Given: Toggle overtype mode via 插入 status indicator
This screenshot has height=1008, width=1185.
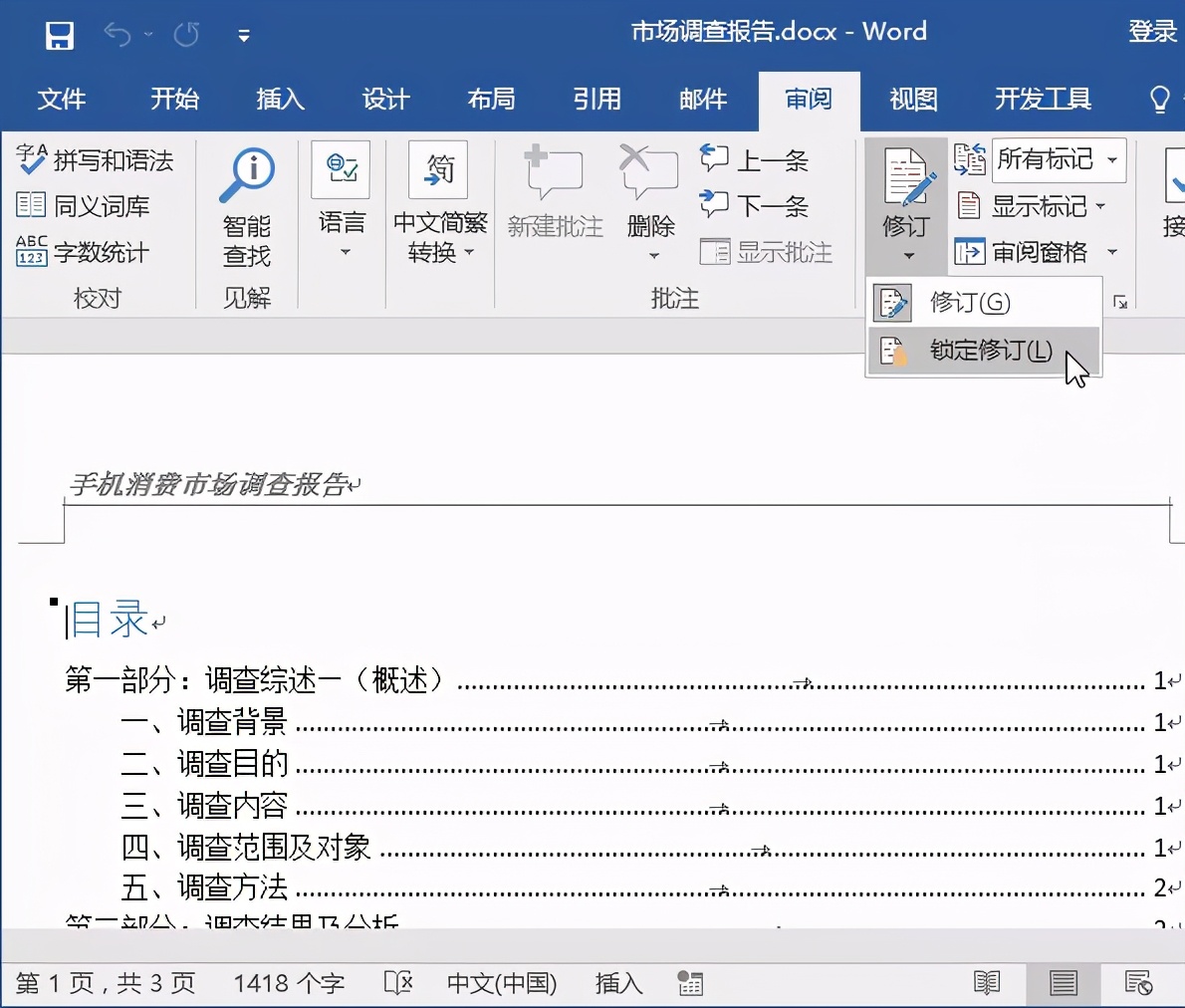Looking at the screenshot, I should (x=617, y=983).
